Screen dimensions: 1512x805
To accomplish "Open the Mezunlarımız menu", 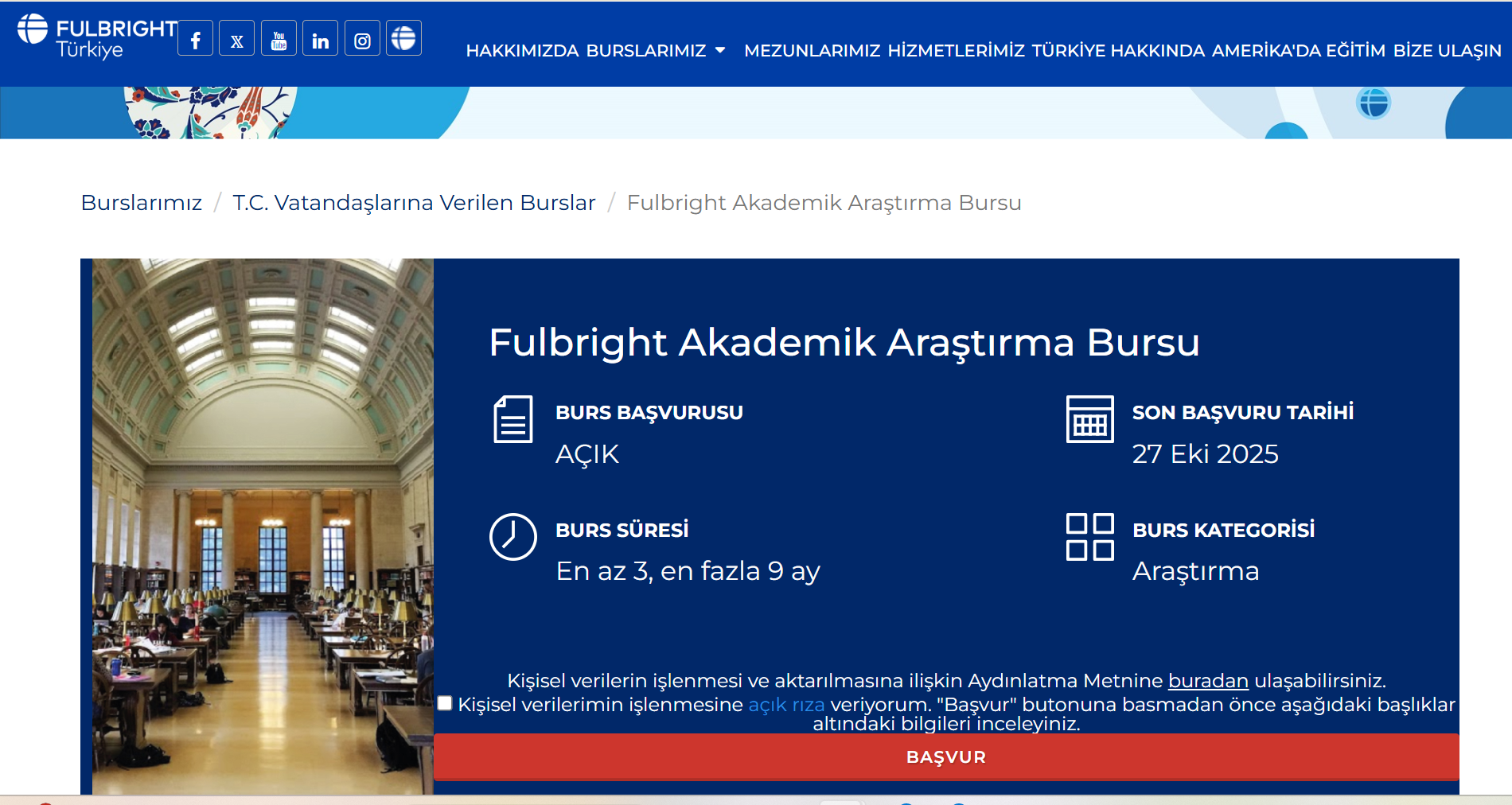I will pyautogui.click(x=812, y=51).
